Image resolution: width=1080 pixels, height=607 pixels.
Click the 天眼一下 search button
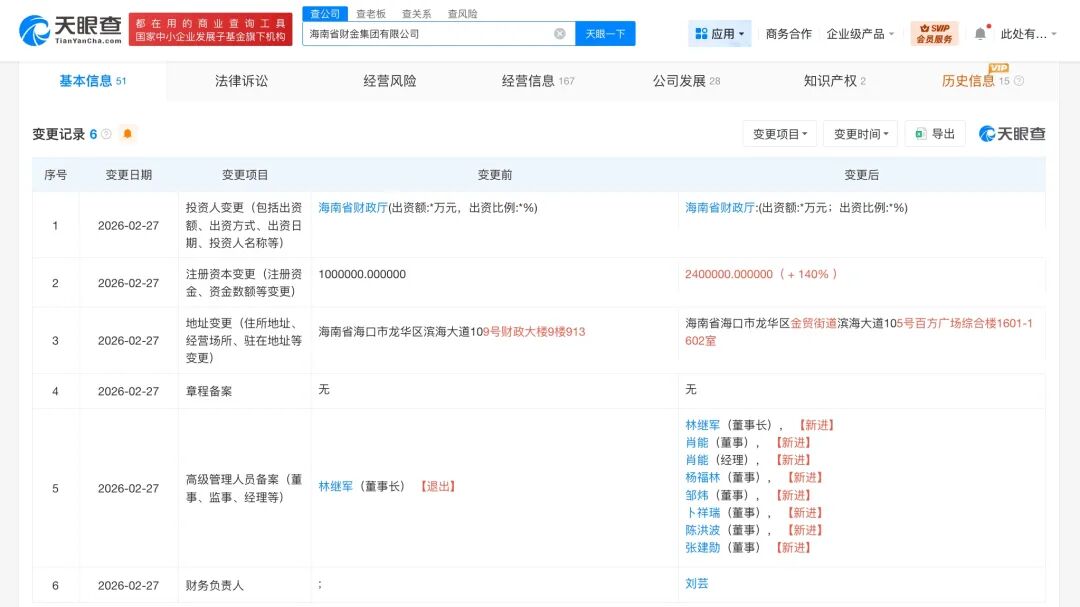(x=607, y=33)
